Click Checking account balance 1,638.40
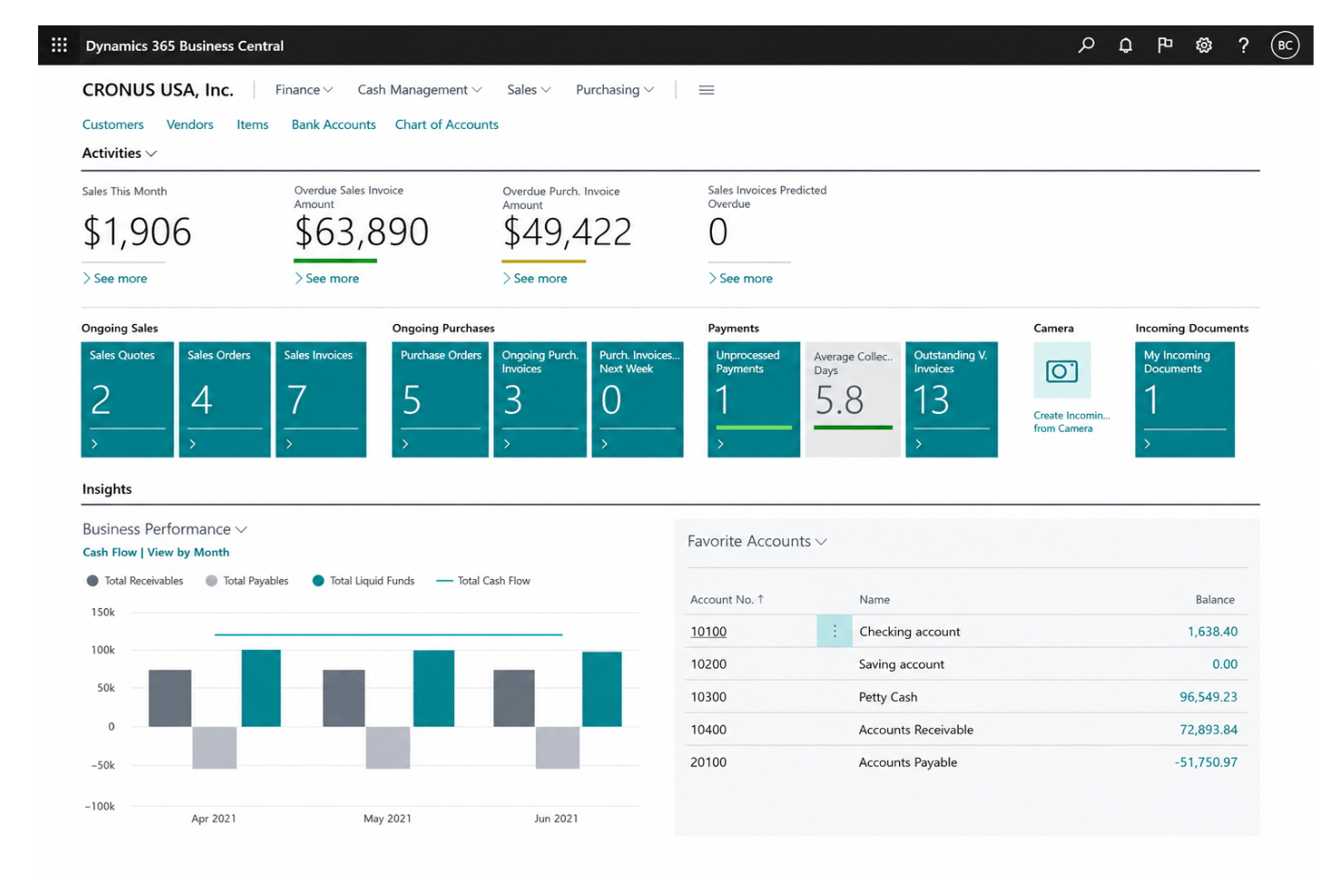This screenshot has width=1344, height=896. click(1212, 632)
